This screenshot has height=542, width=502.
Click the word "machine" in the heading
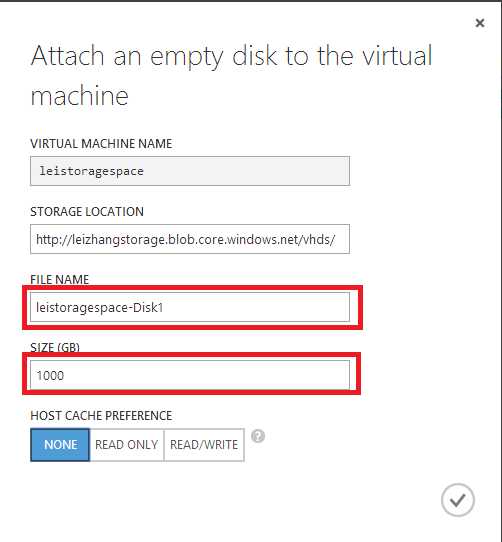[x=80, y=96]
